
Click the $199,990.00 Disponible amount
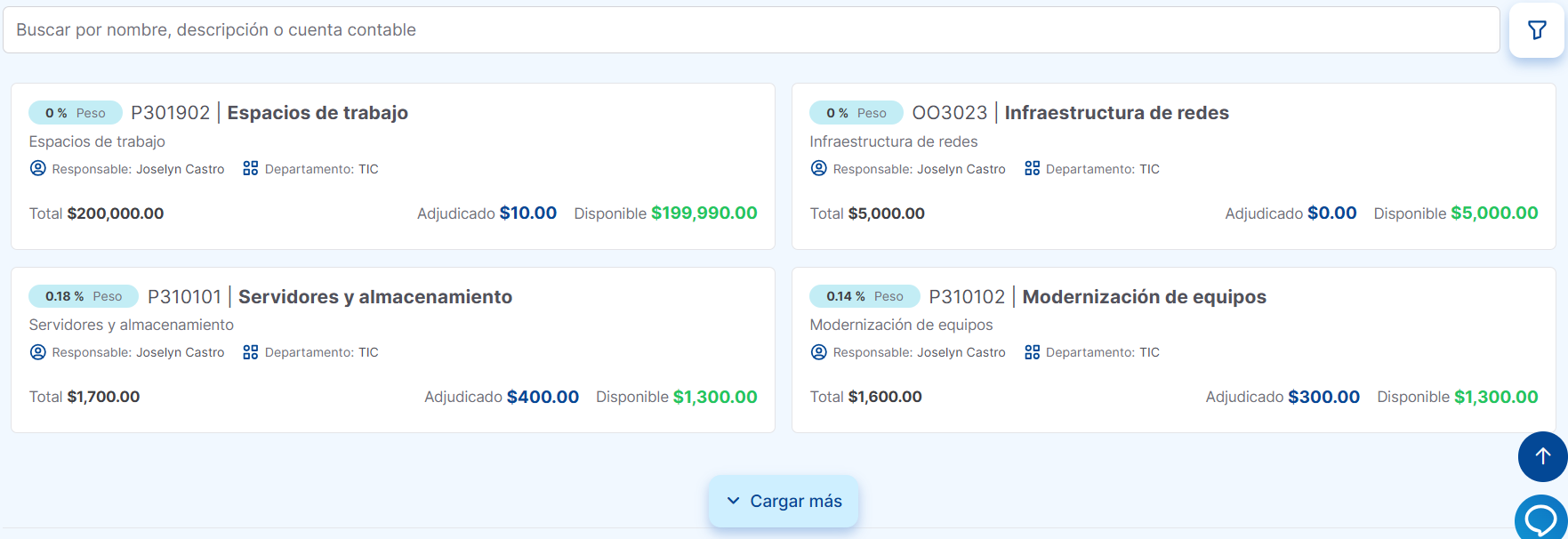(x=704, y=213)
